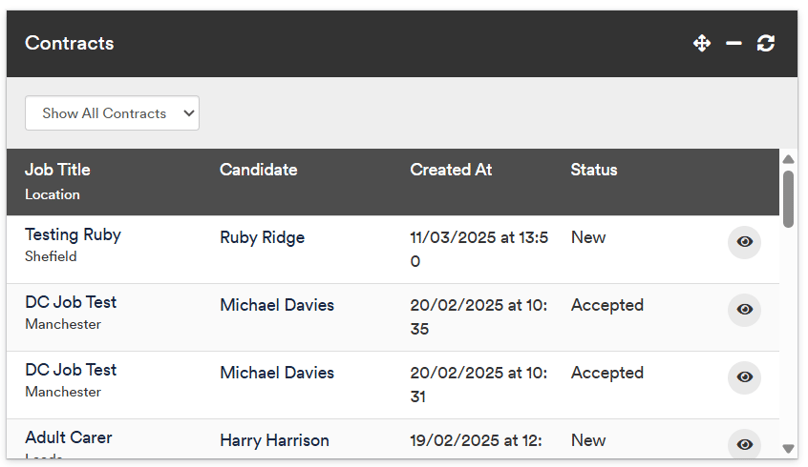
Task: Refresh the Contracts list
Action: point(766,43)
